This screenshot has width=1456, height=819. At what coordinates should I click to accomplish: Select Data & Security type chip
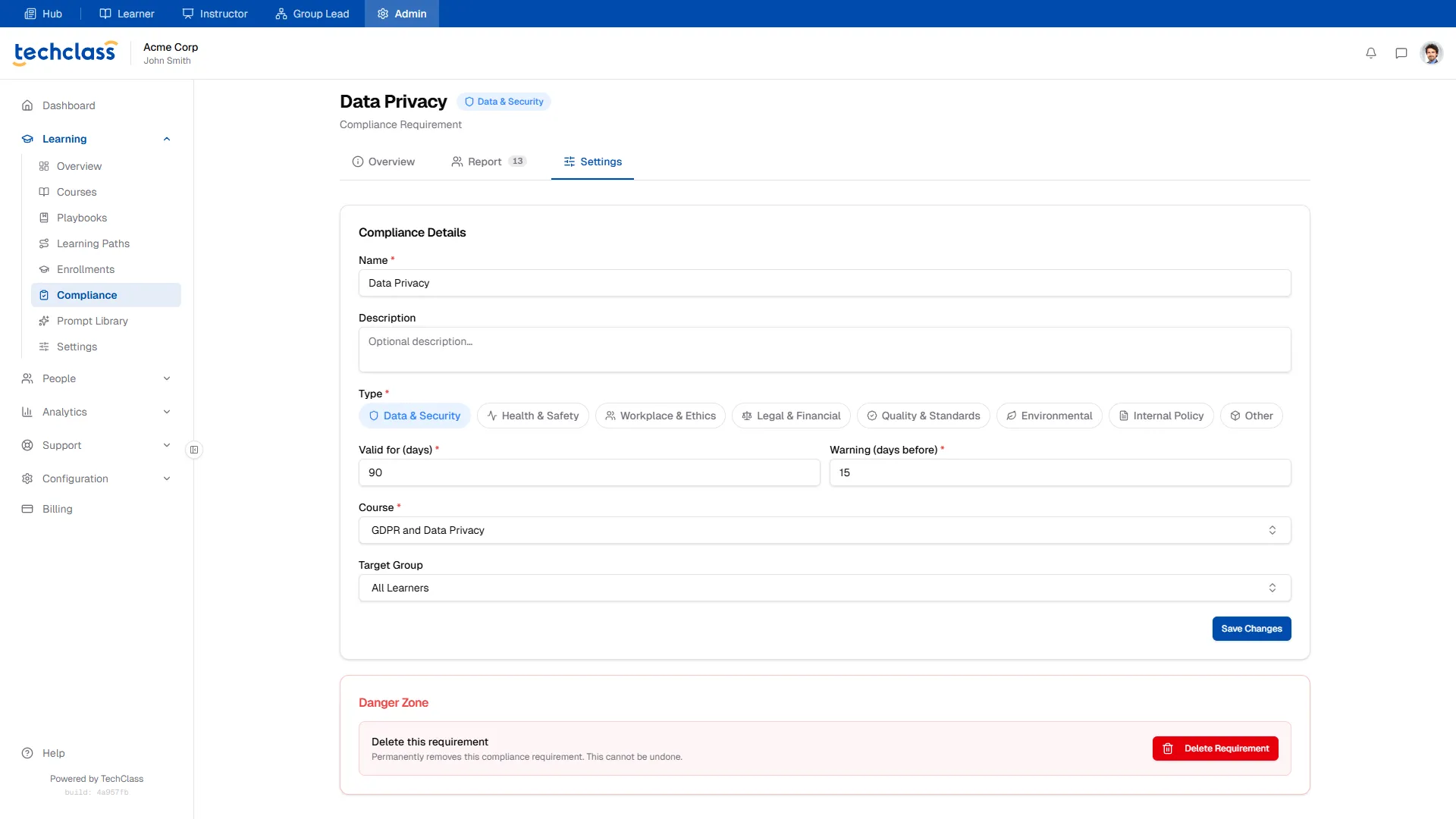coord(415,416)
